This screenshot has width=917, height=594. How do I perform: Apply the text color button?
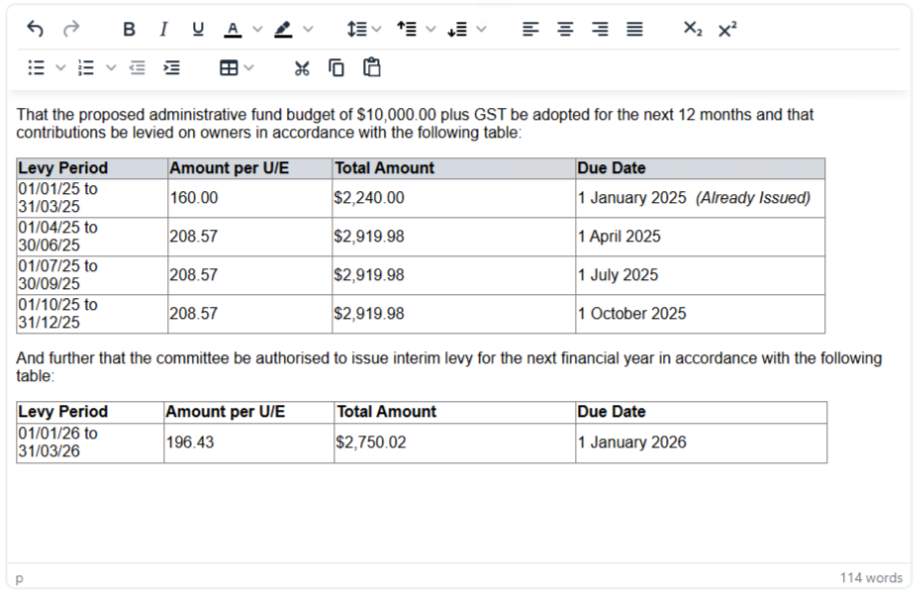click(233, 29)
